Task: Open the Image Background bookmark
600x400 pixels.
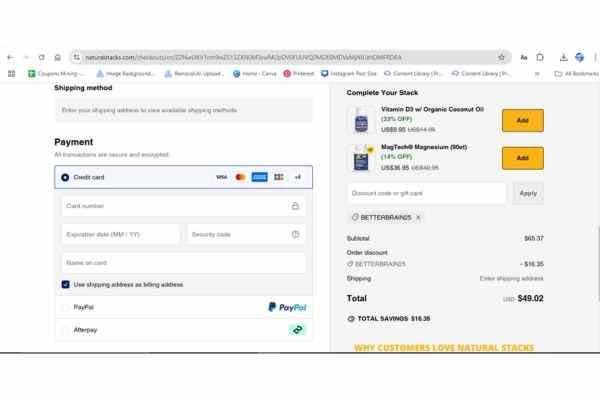Action: click(x=126, y=73)
